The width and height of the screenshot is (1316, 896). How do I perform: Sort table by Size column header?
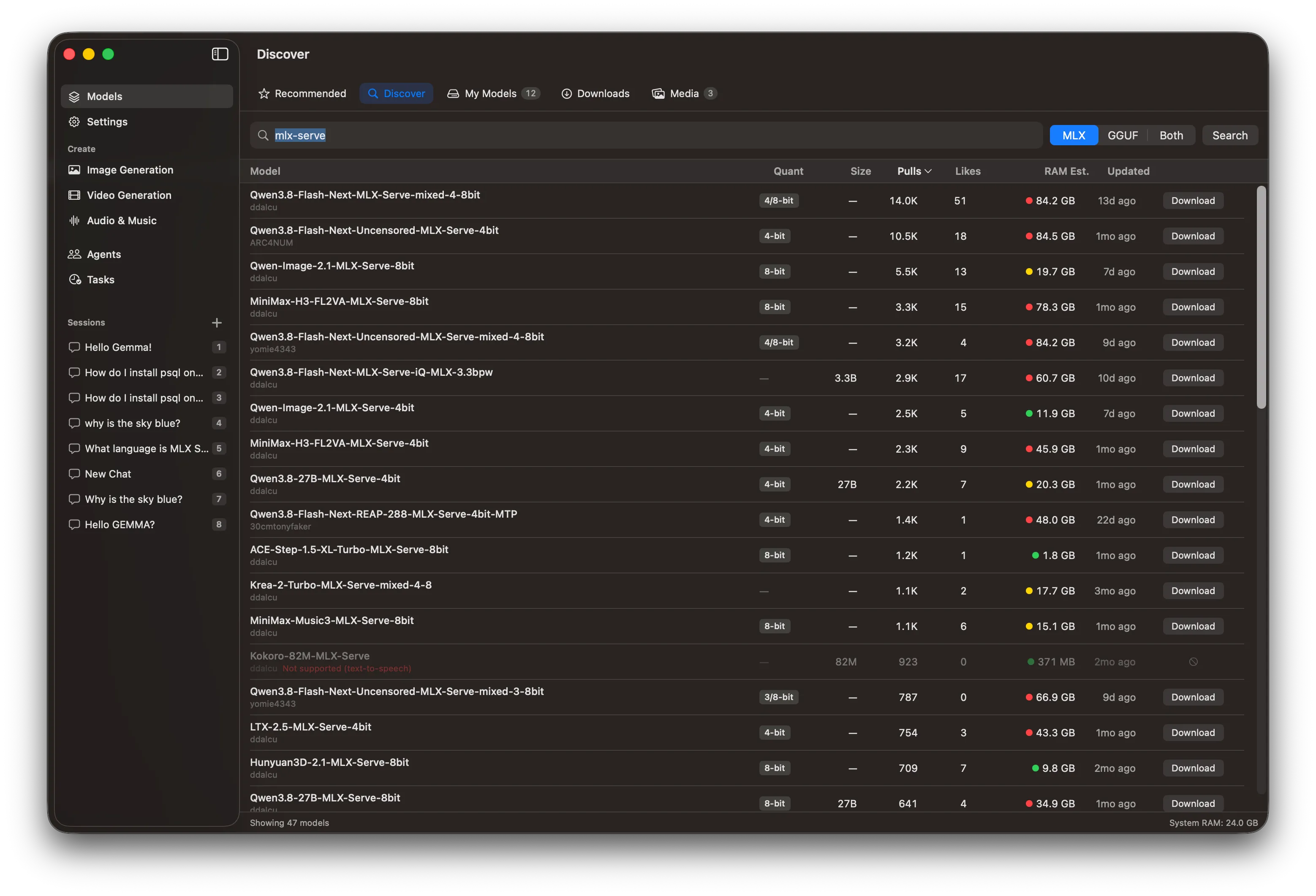[x=860, y=171]
